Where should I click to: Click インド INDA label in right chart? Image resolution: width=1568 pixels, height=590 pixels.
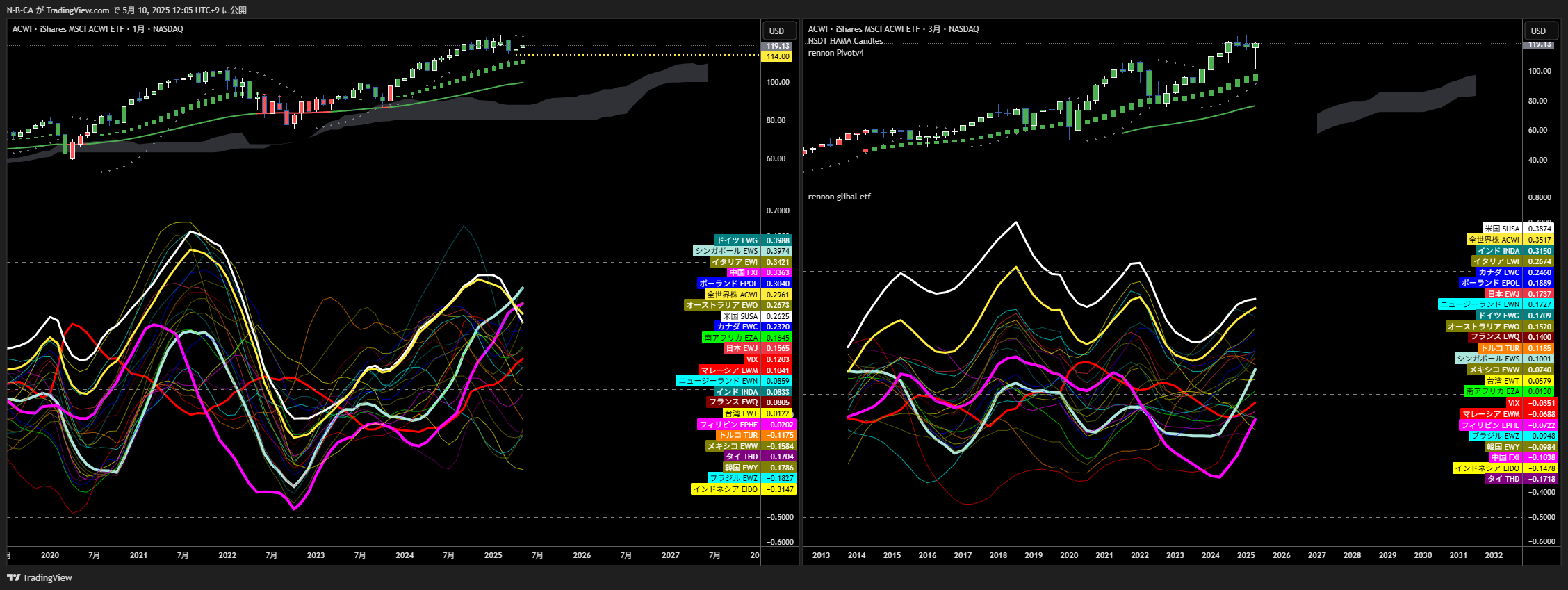pyautogui.click(x=1498, y=251)
